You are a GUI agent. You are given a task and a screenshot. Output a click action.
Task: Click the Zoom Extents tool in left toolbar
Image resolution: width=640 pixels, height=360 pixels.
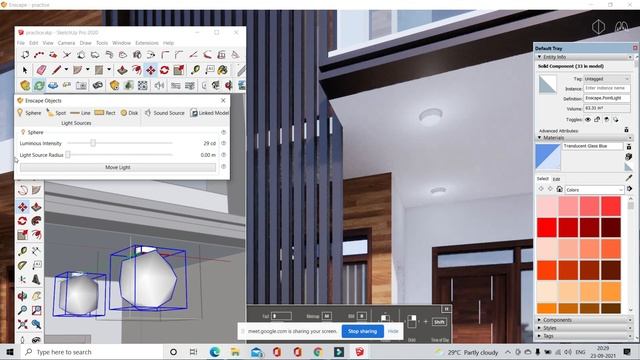(x=22, y=324)
